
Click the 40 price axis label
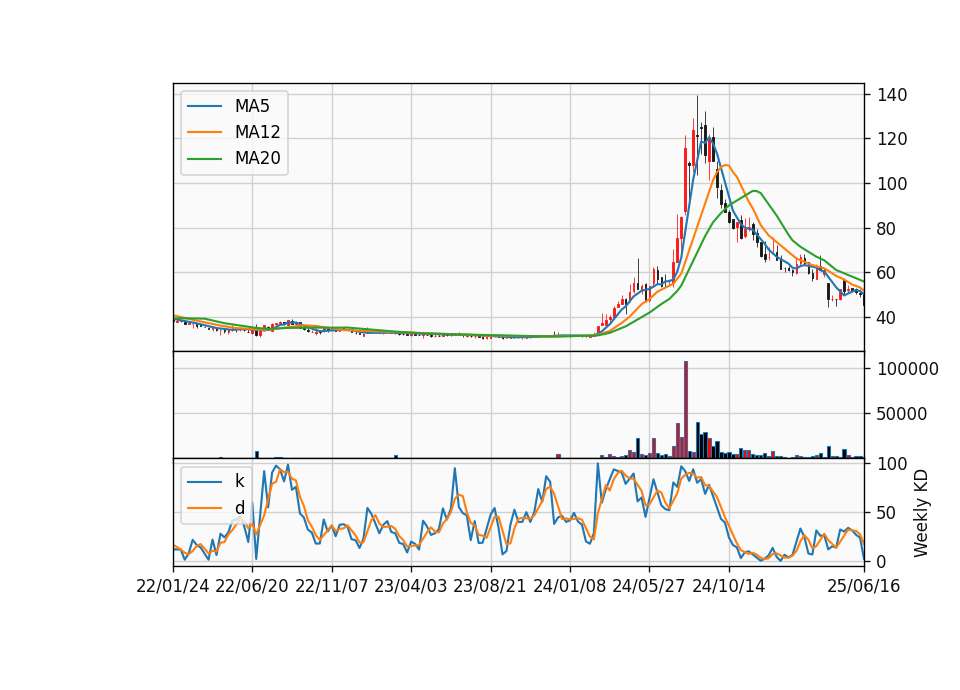(x=887, y=318)
